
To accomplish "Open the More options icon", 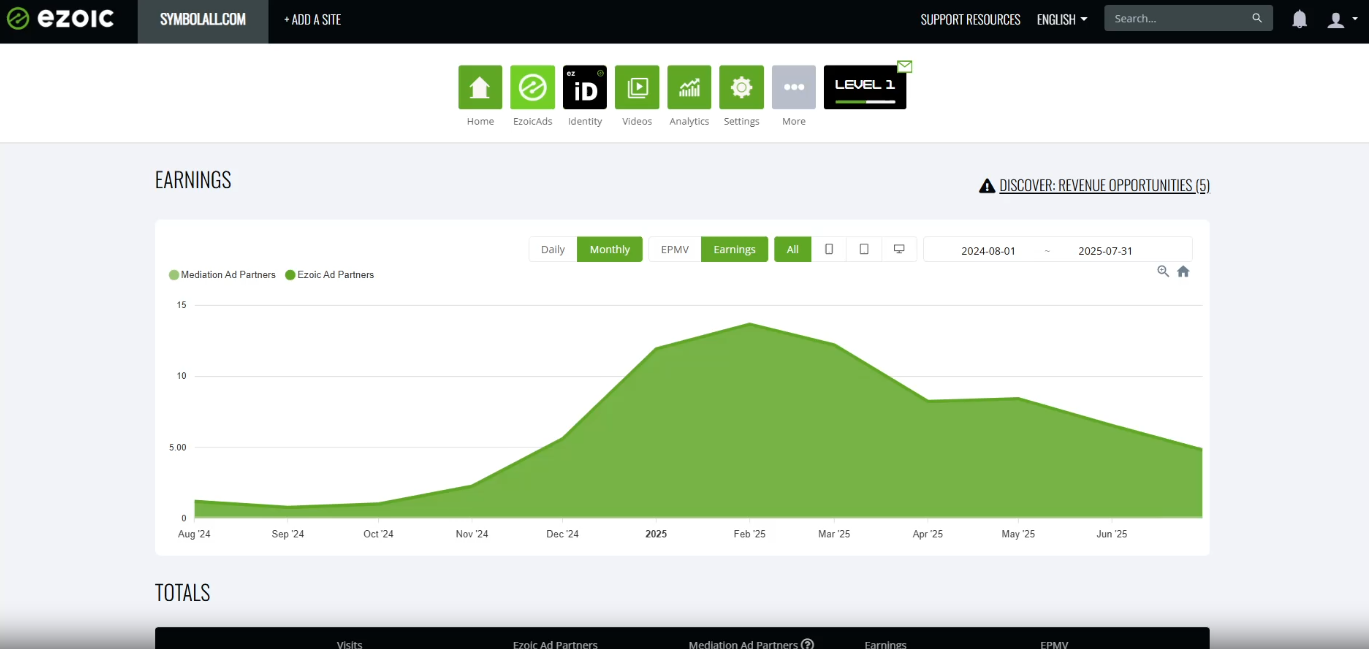I will [x=794, y=87].
